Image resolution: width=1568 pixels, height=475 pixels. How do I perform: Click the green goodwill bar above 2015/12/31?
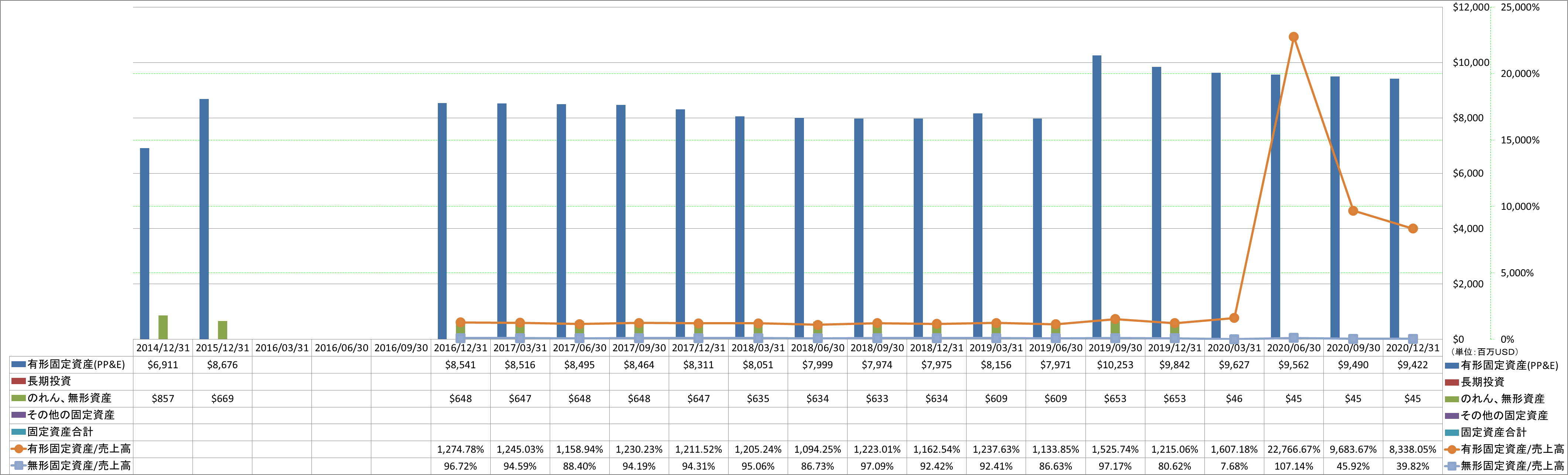[223, 329]
